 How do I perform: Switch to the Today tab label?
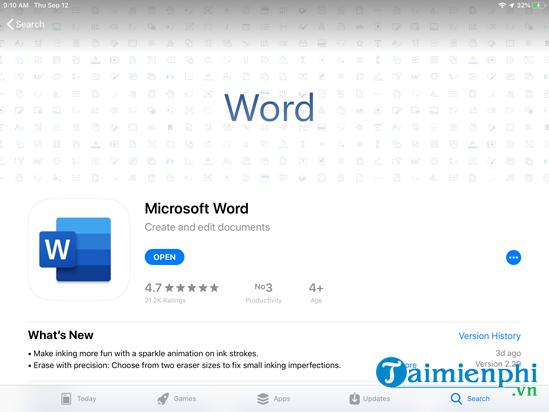pyautogui.click(x=86, y=399)
